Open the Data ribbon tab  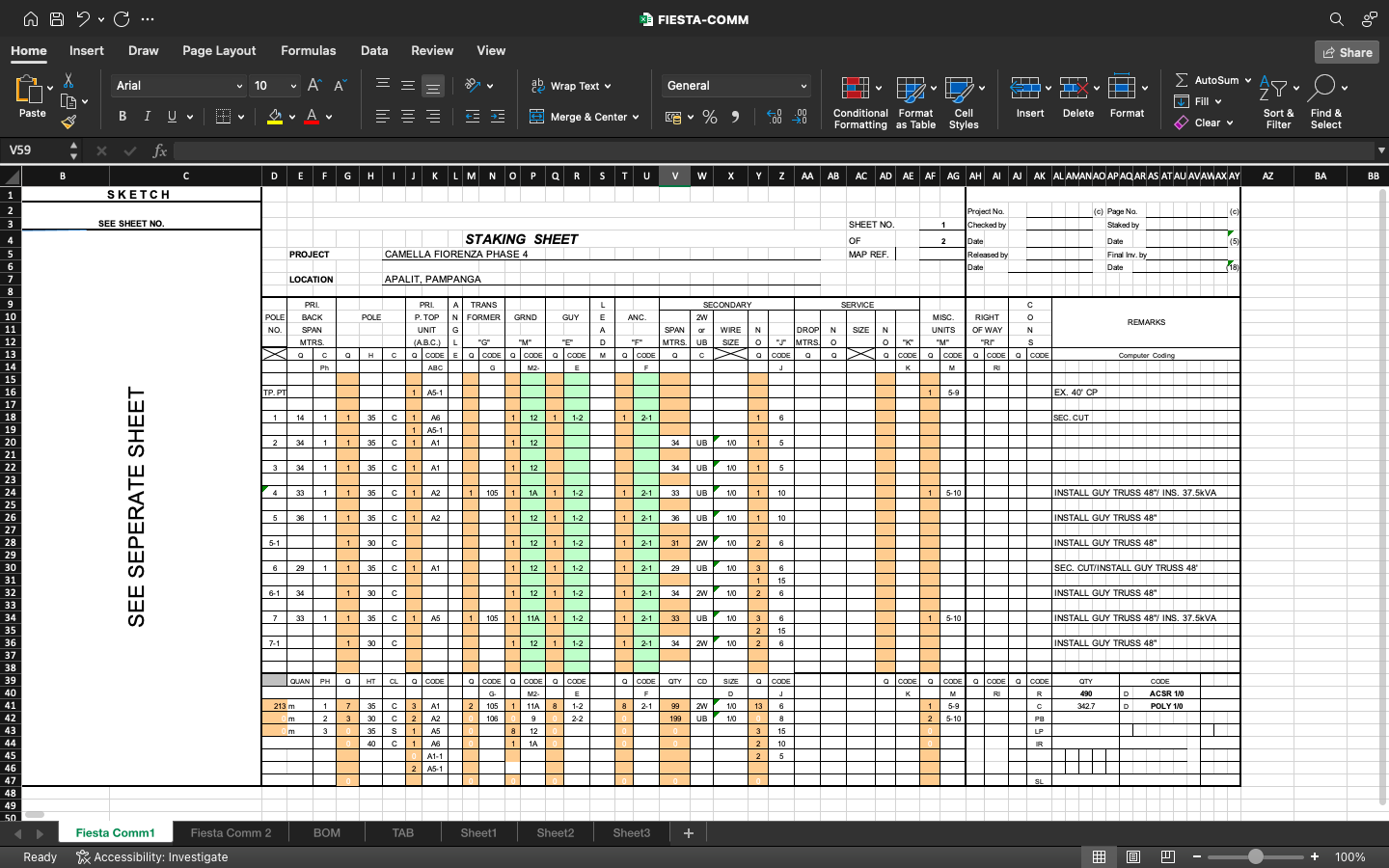point(374,50)
